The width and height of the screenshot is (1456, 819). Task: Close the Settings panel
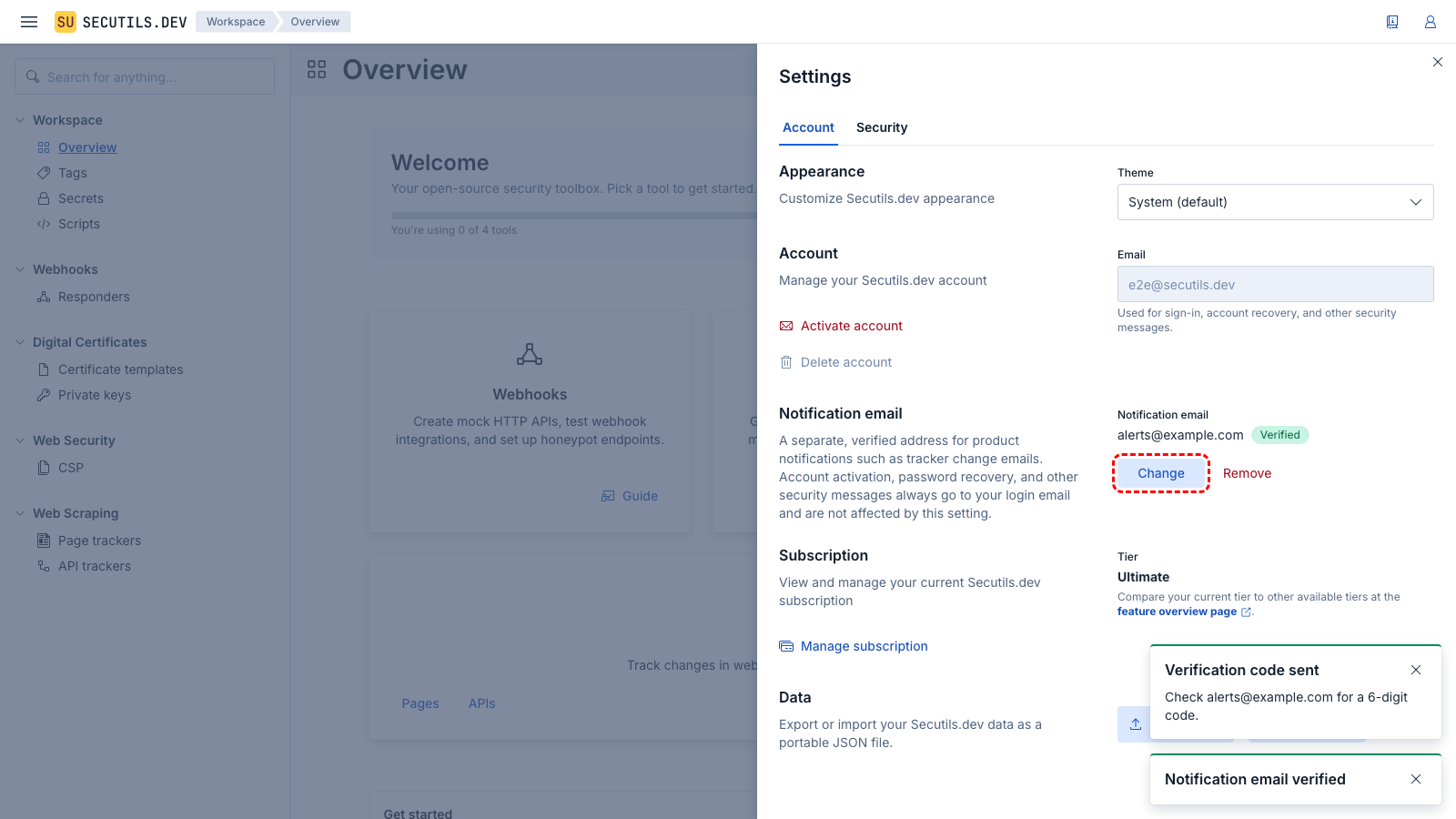tap(1438, 62)
